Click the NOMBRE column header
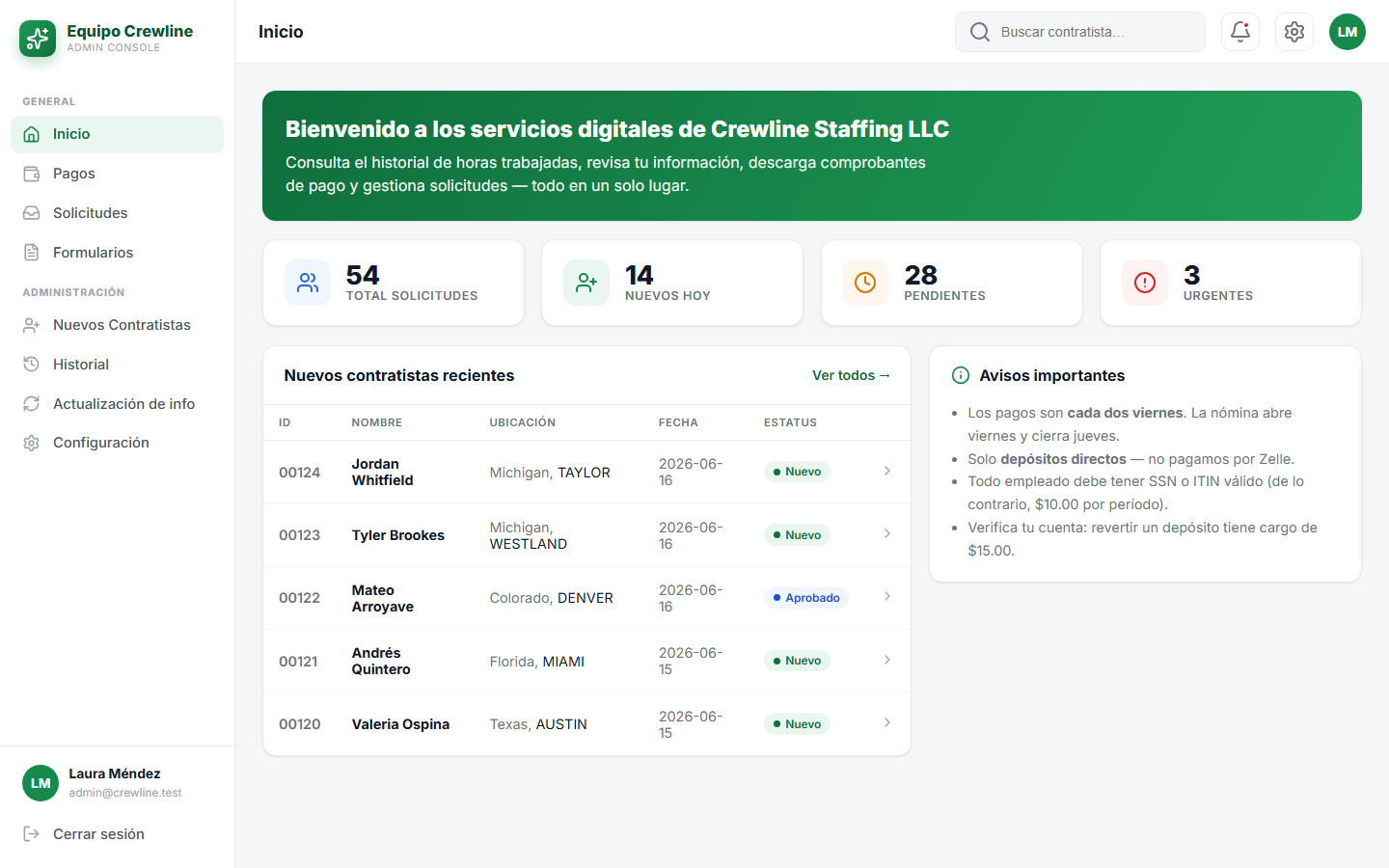The height and width of the screenshot is (868, 1389). tap(377, 422)
